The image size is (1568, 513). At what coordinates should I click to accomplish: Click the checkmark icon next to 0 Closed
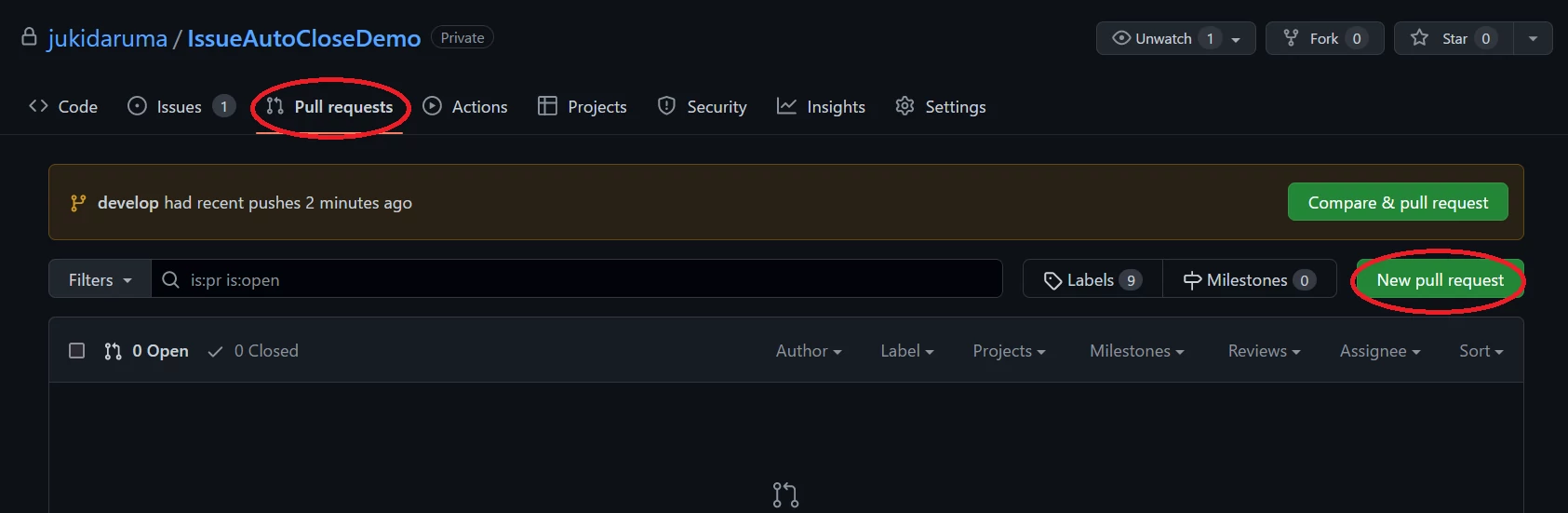pos(215,351)
